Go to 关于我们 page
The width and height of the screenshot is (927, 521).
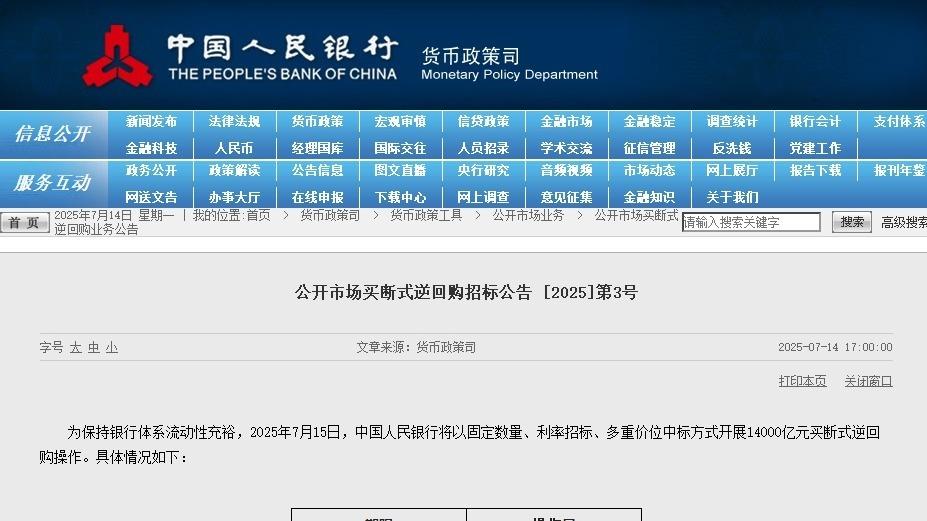tap(732, 197)
